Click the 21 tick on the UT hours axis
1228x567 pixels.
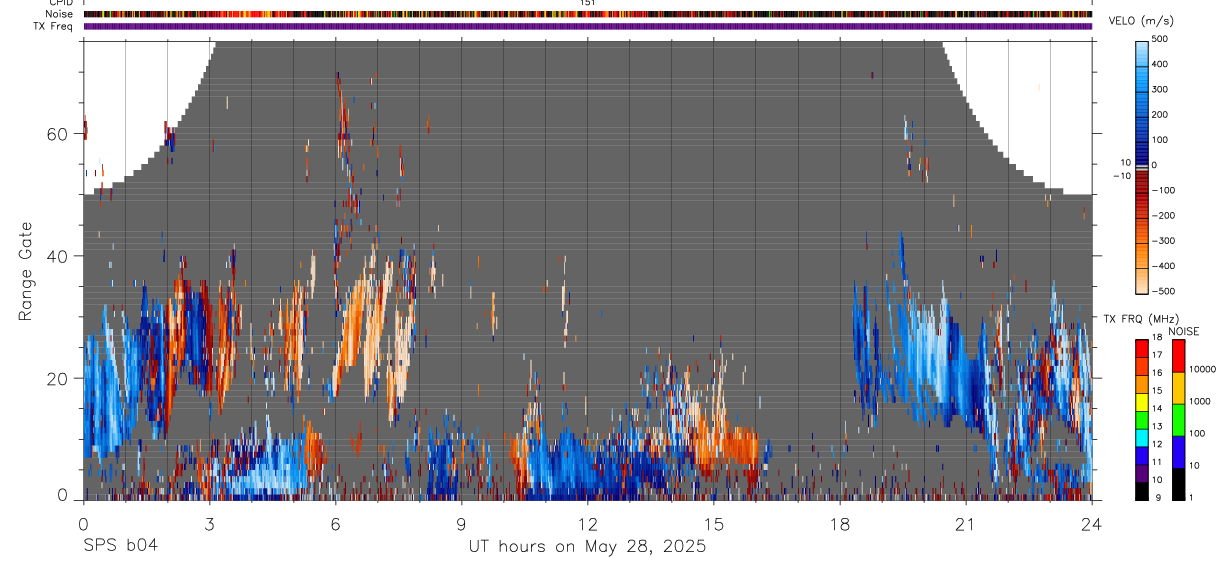(966, 523)
